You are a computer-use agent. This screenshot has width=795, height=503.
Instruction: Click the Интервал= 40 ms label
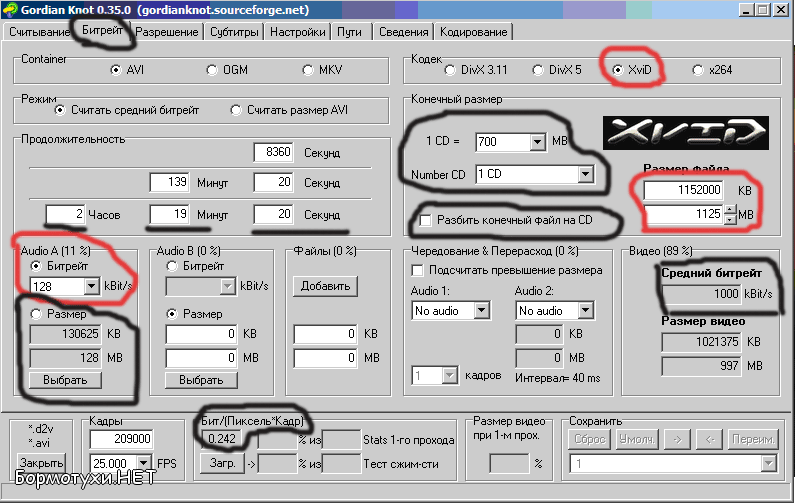tap(557, 378)
